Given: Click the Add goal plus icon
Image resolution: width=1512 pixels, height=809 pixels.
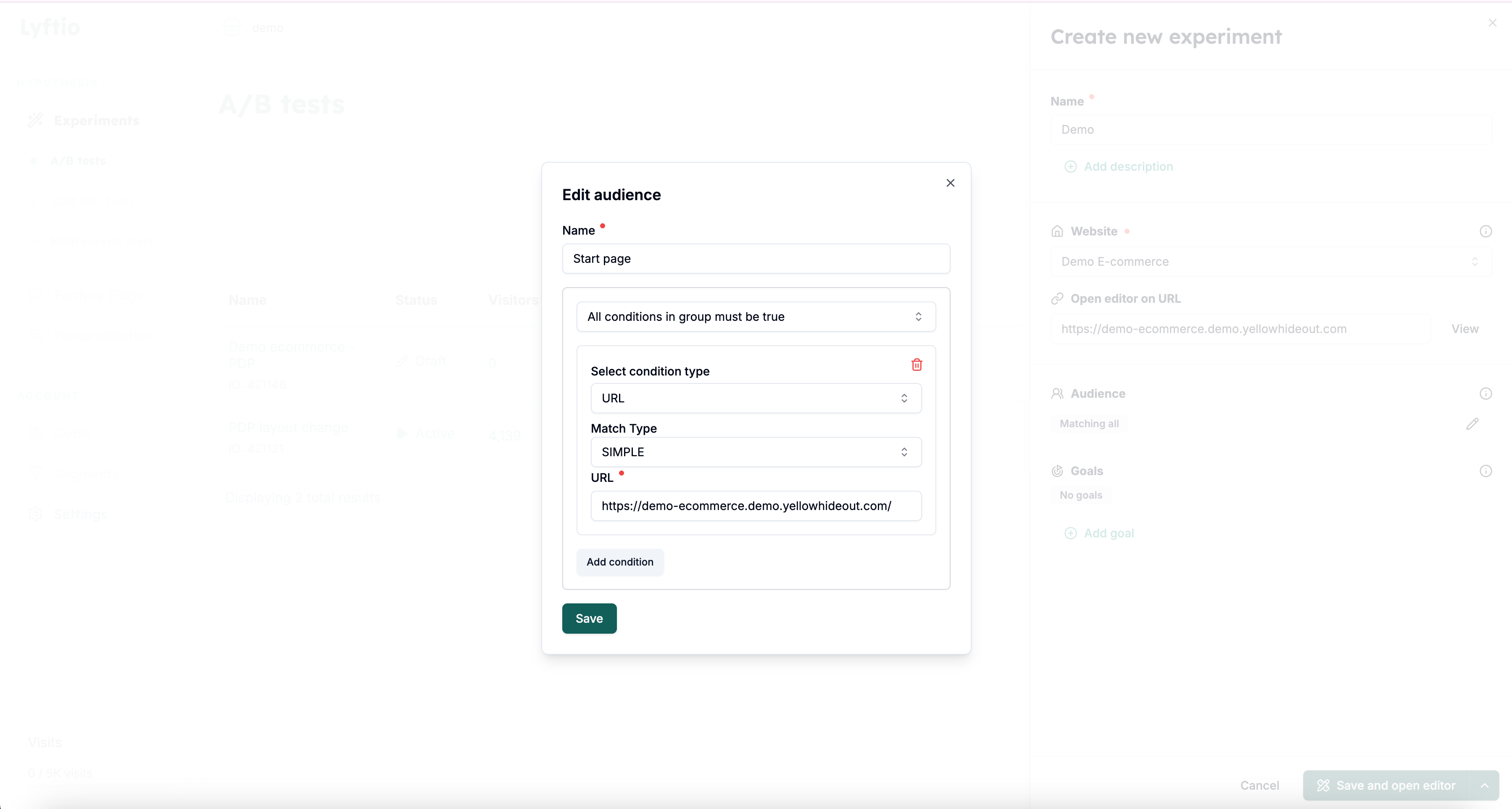Looking at the screenshot, I should [1070, 533].
